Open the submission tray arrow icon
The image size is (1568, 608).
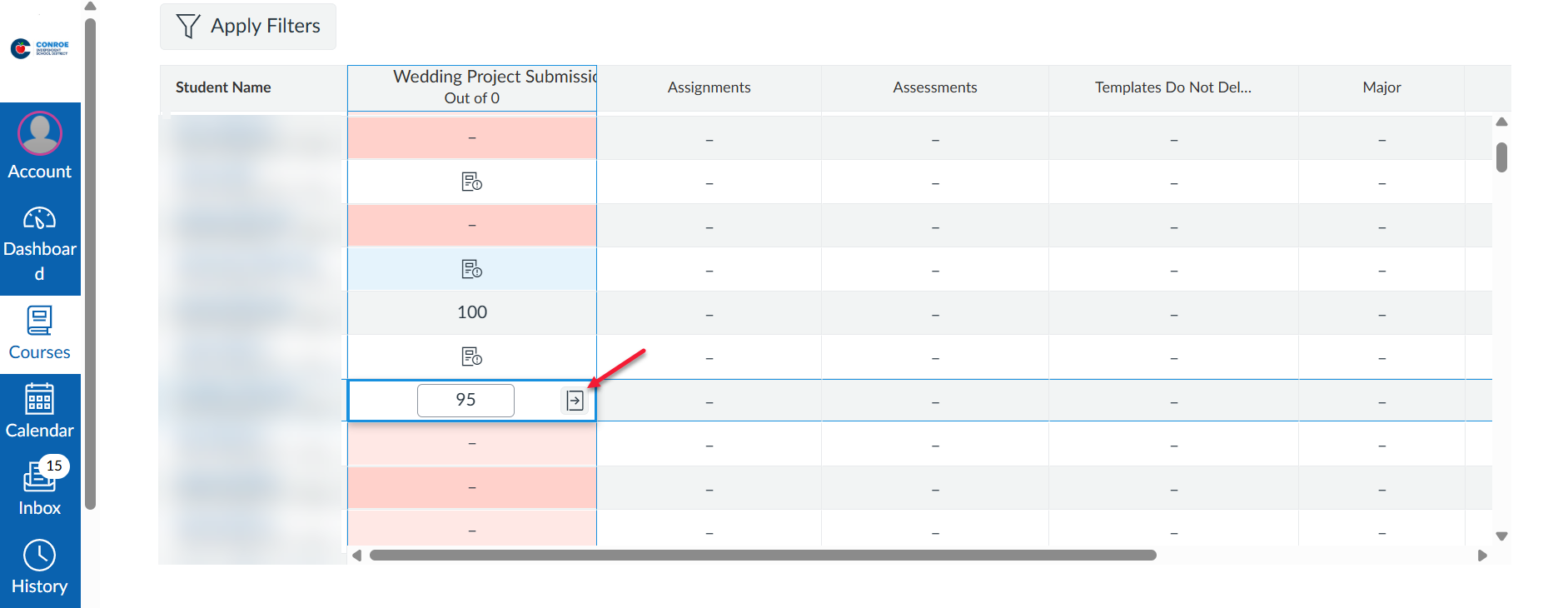(575, 401)
